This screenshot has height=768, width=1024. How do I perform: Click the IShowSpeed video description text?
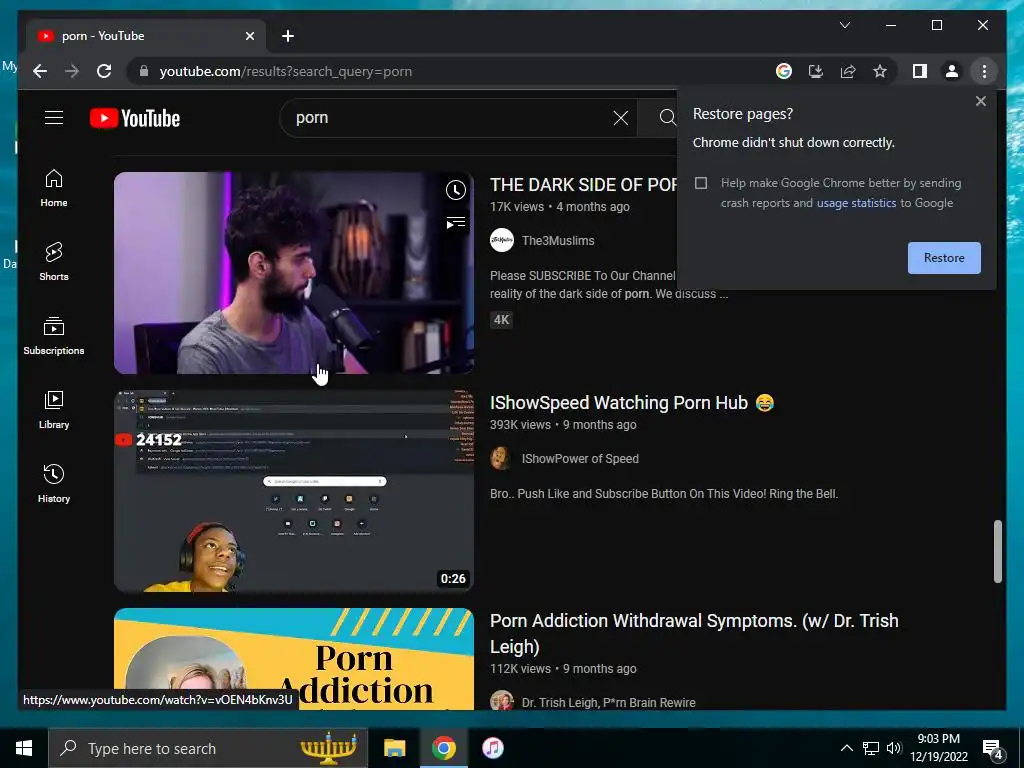[664, 494]
